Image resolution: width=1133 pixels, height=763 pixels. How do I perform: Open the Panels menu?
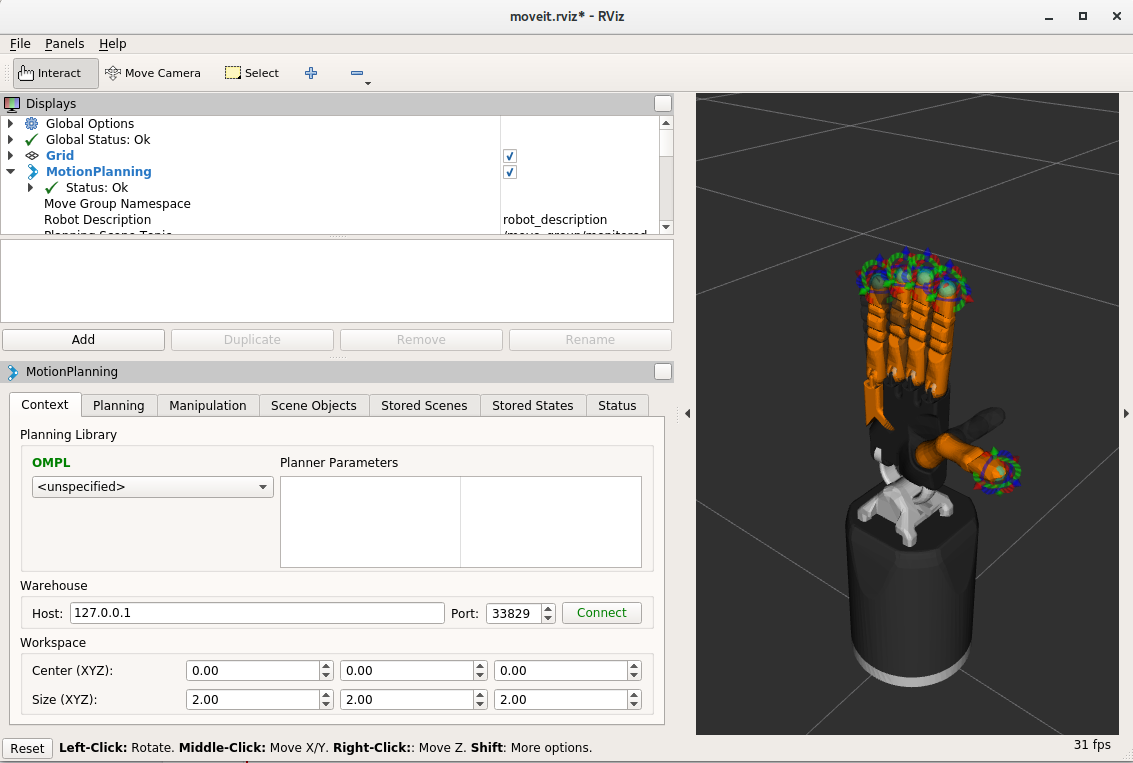tap(64, 43)
